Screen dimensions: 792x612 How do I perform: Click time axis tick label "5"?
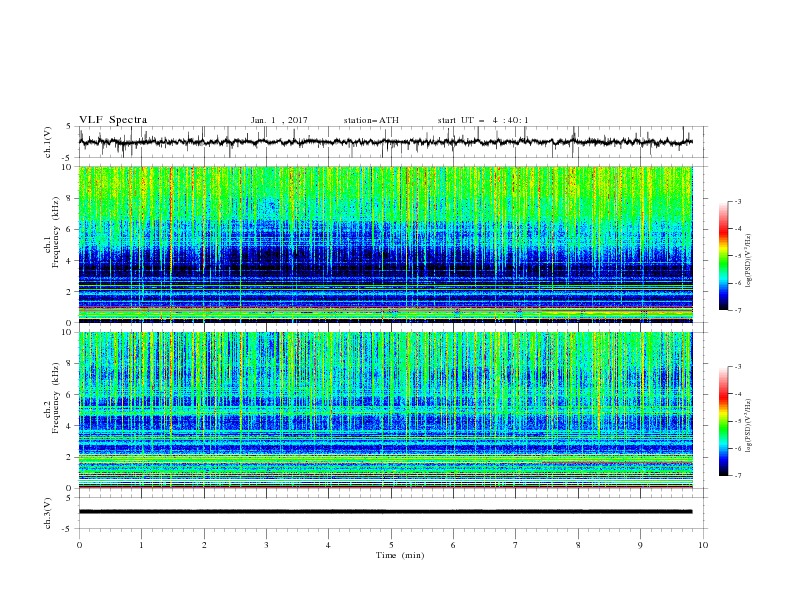[x=391, y=545]
